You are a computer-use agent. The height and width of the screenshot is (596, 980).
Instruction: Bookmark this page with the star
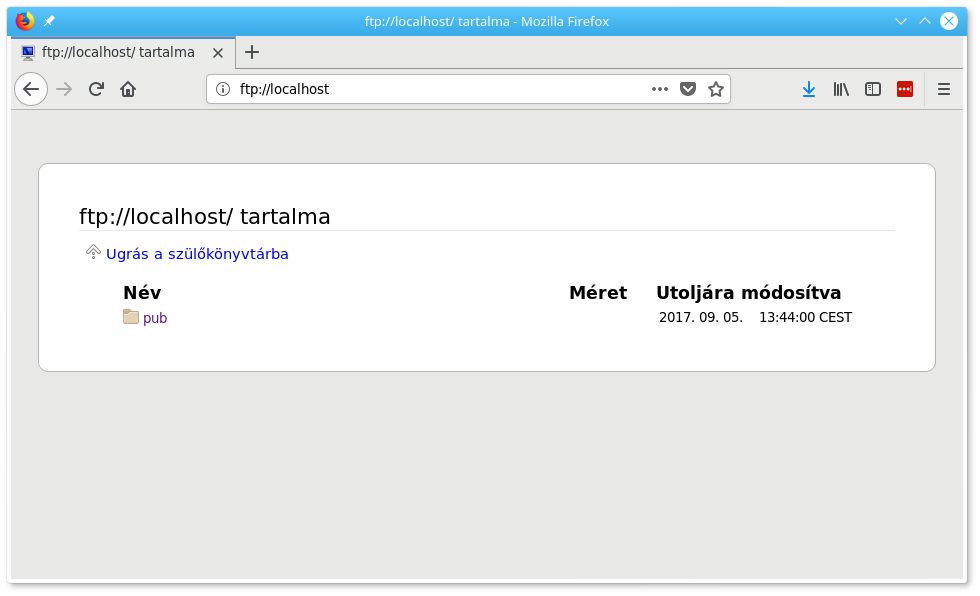pos(716,89)
